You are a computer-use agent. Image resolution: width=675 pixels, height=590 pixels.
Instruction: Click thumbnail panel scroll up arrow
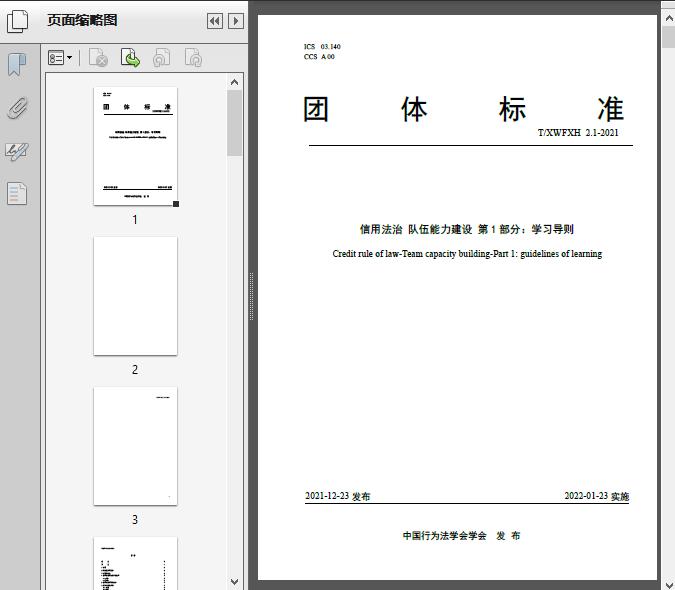pos(235,82)
